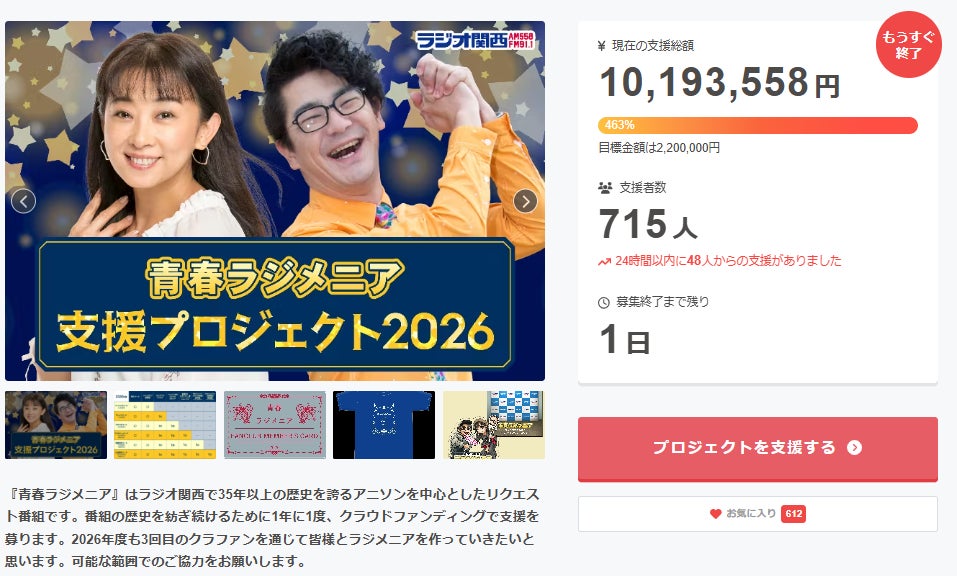Select the first project thumbnail
The height and width of the screenshot is (576, 957).
(56, 425)
